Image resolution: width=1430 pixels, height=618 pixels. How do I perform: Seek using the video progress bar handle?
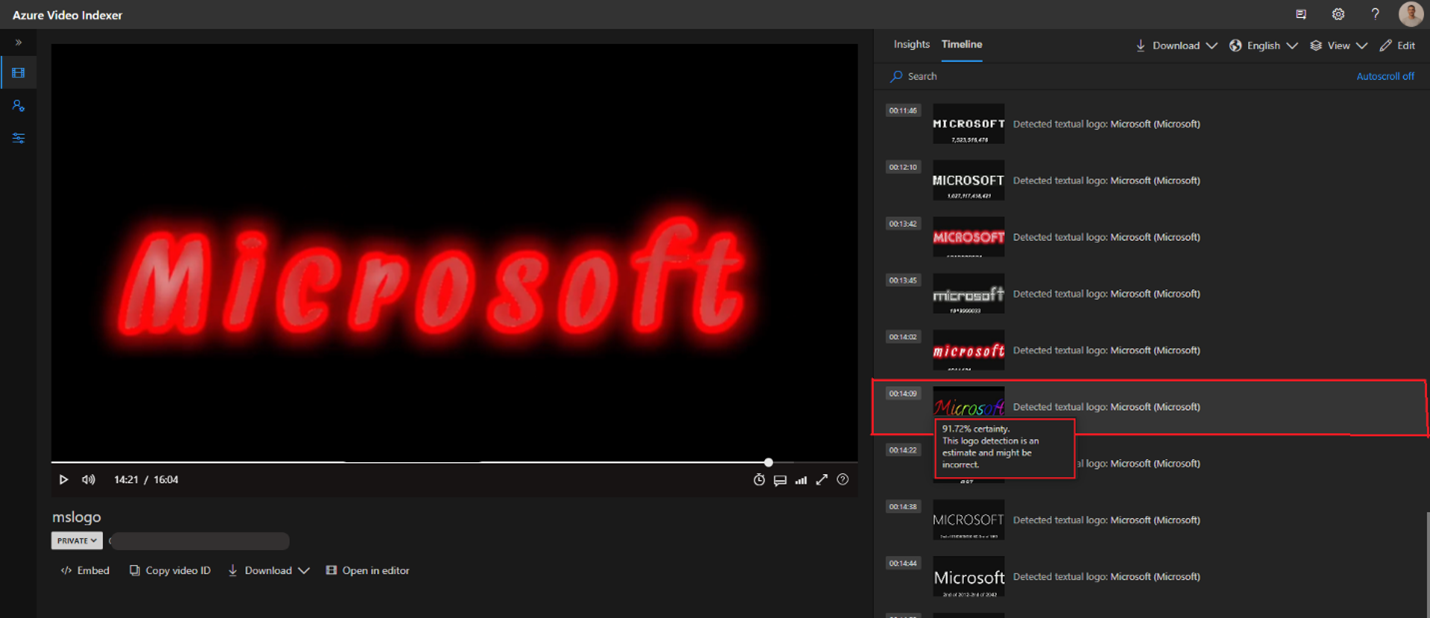[x=768, y=462]
